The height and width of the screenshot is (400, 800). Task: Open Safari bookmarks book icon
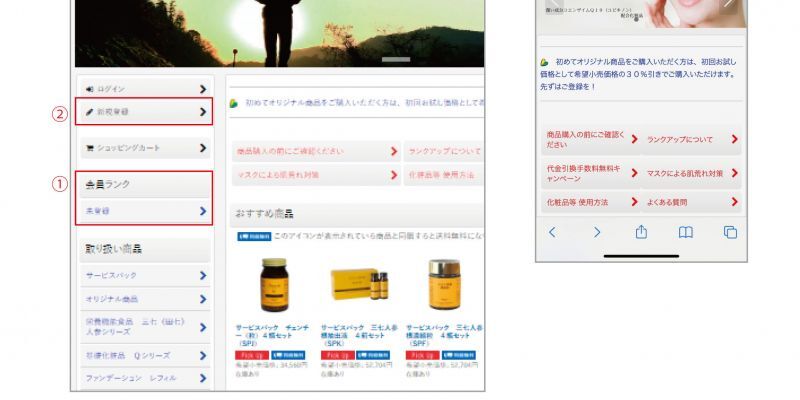click(686, 233)
